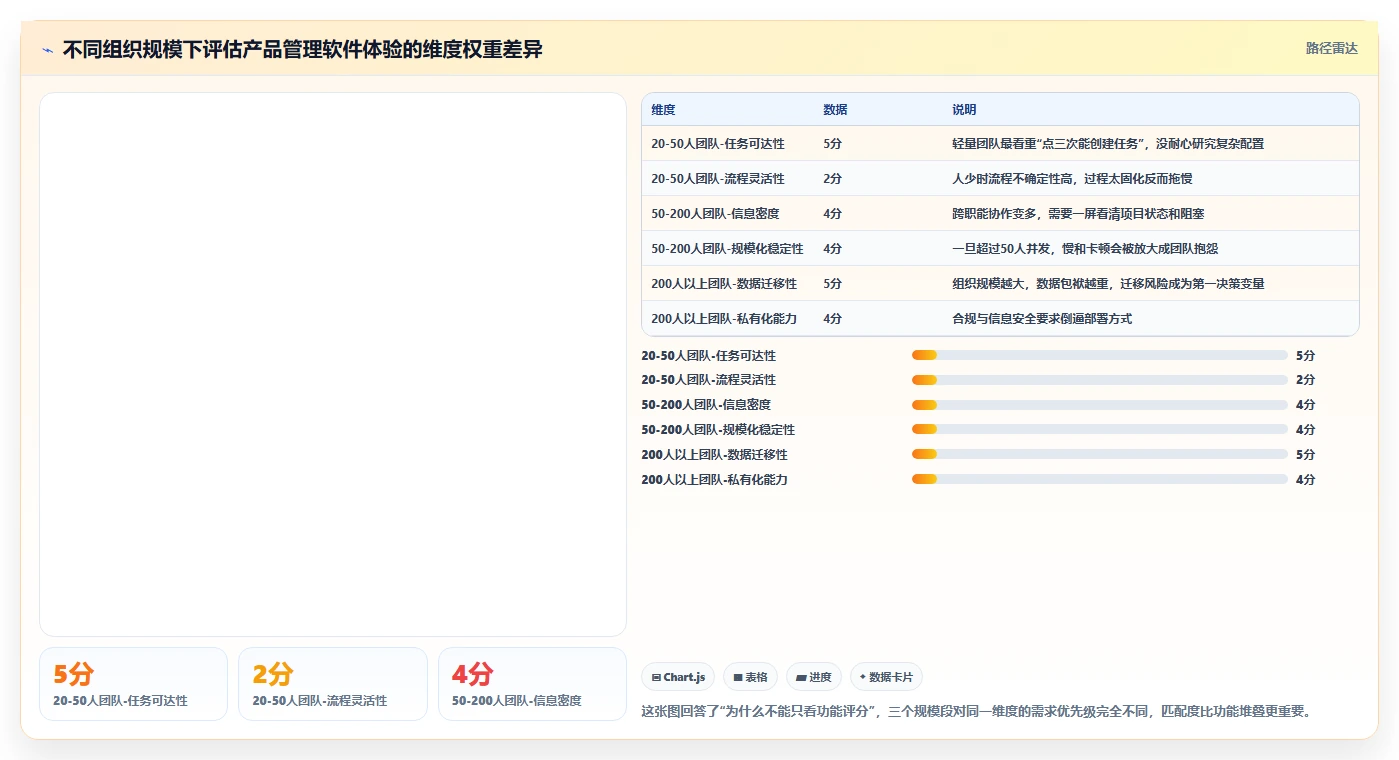This screenshot has width=1399, height=760.
Task: Click the page title 不同组织规模下评估产品管理软件体验的维度权重差异
Action: 302,49
